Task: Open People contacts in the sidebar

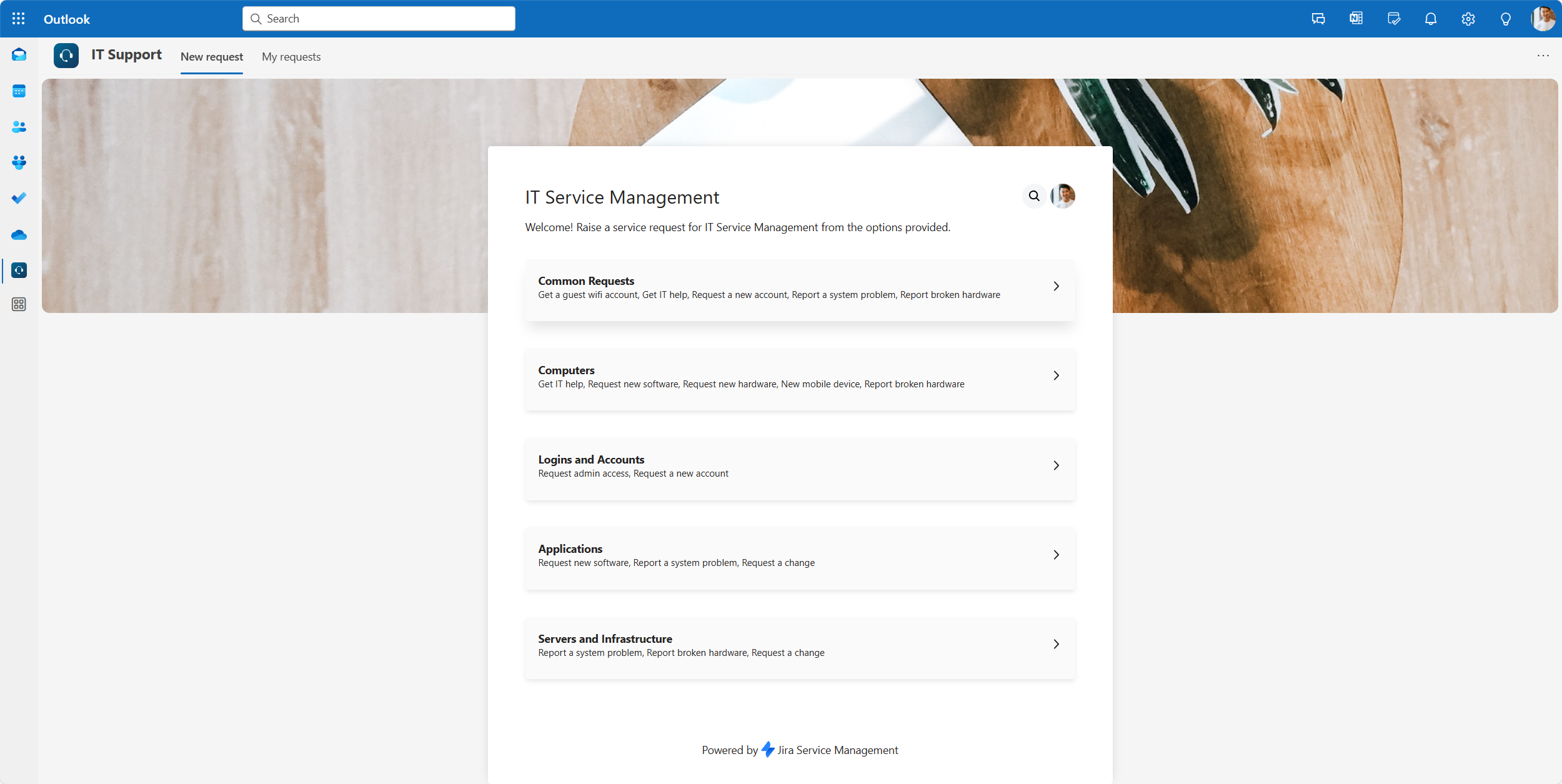Action: (19, 127)
